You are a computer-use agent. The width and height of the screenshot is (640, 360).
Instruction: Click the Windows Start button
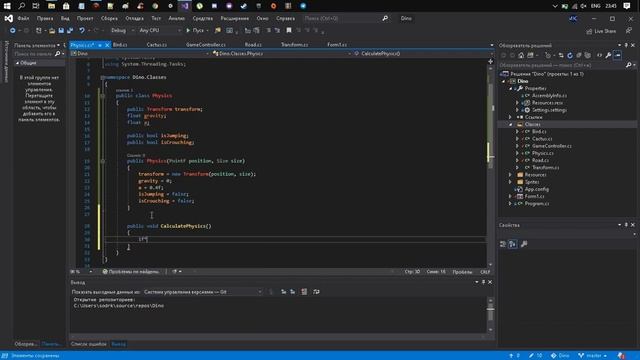[7, 6]
